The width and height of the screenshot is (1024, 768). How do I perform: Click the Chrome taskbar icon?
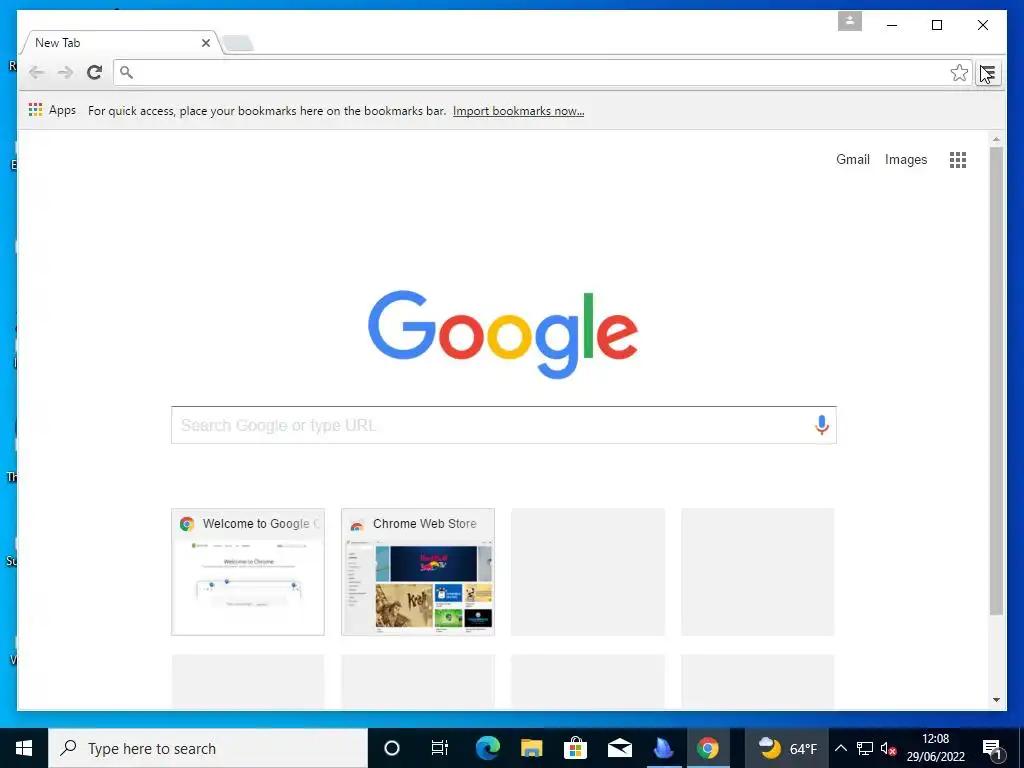(707, 748)
